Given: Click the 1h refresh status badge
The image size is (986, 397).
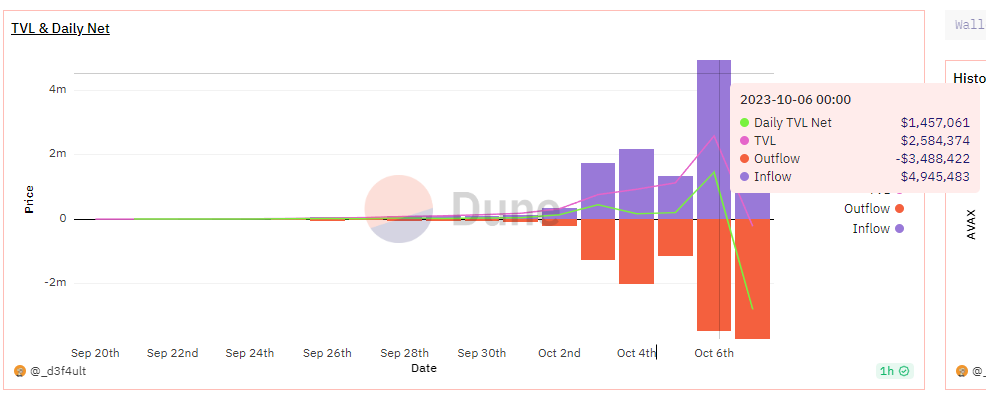Looking at the screenshot, I should tap(894, 371).
